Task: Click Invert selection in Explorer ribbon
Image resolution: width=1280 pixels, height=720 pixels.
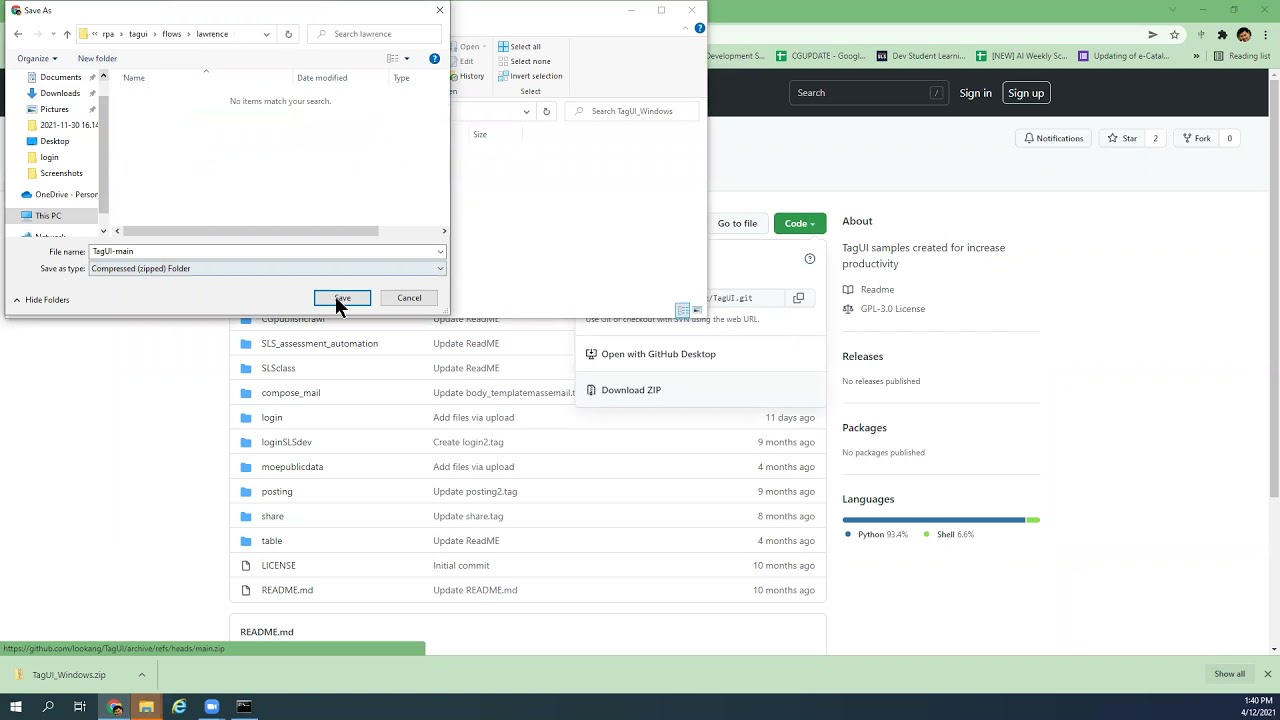Action: [x=530, y=76]
